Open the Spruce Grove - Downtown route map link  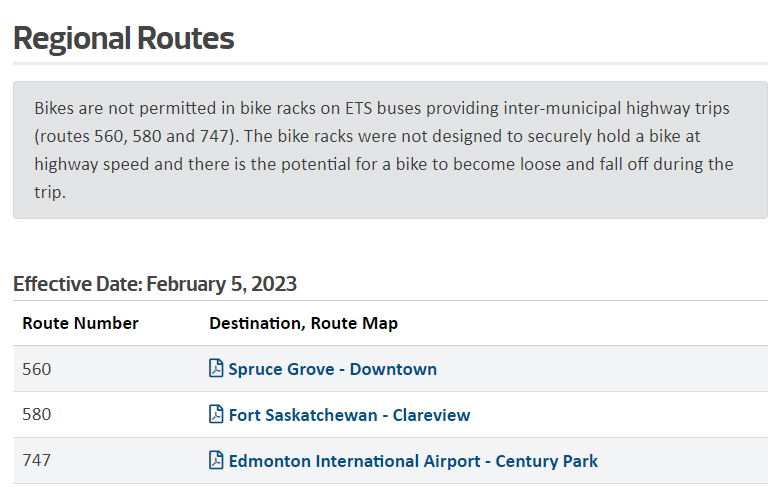click(332, 369)
